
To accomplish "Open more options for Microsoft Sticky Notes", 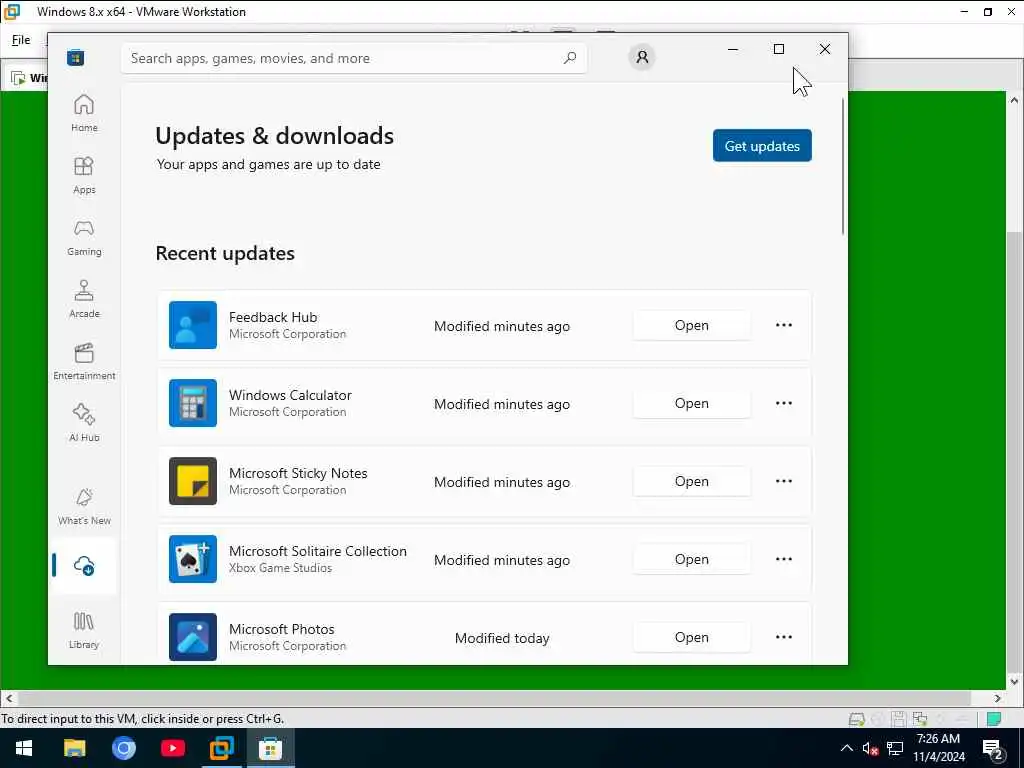I will [784, 481].
